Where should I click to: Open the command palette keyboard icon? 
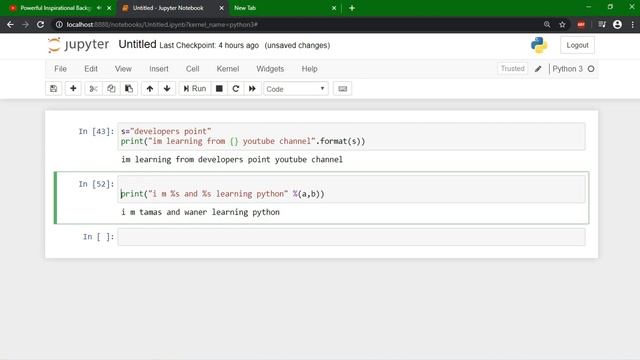click(342, 89)
